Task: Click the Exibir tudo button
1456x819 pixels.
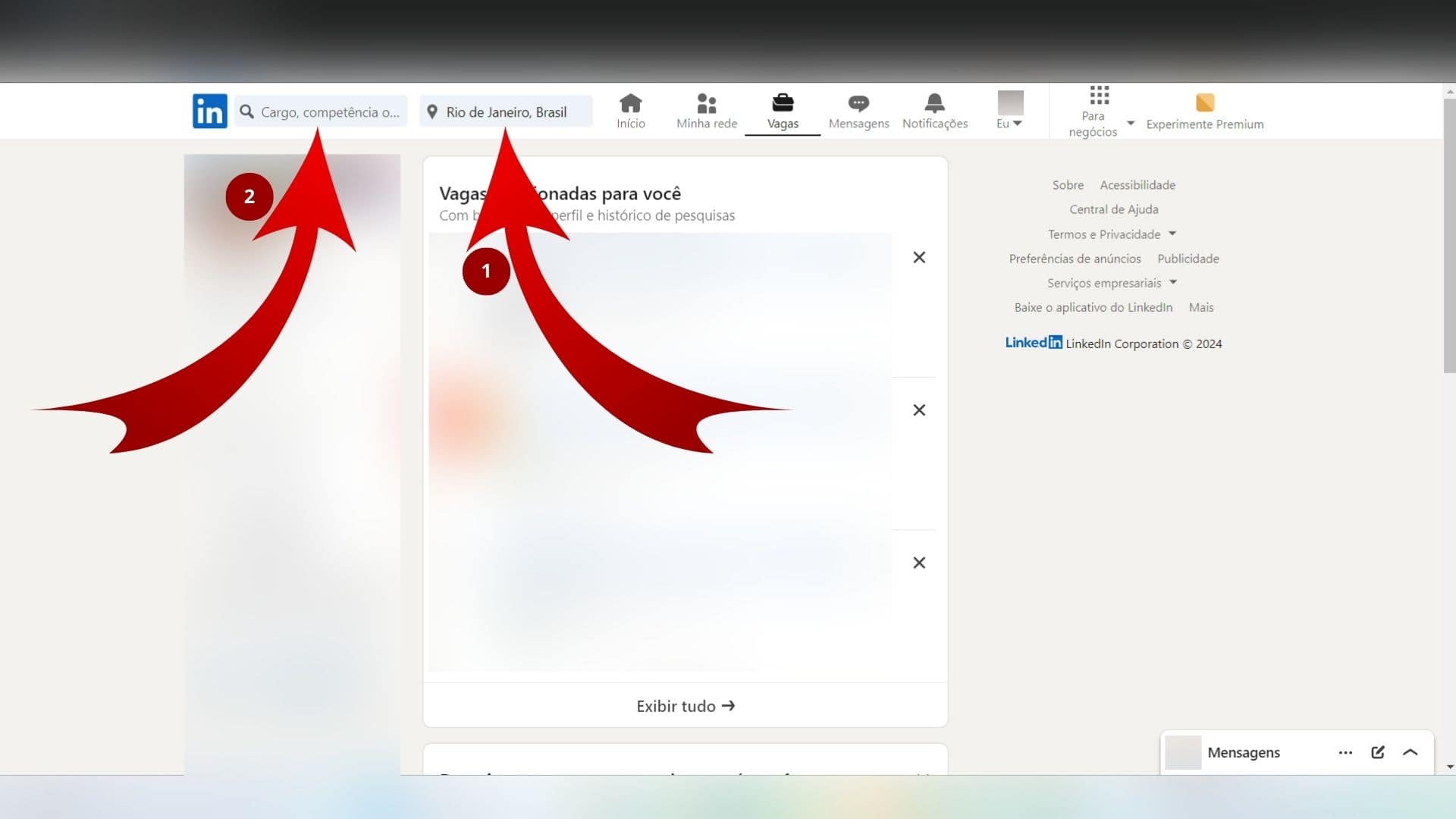Action: [685, 706]
